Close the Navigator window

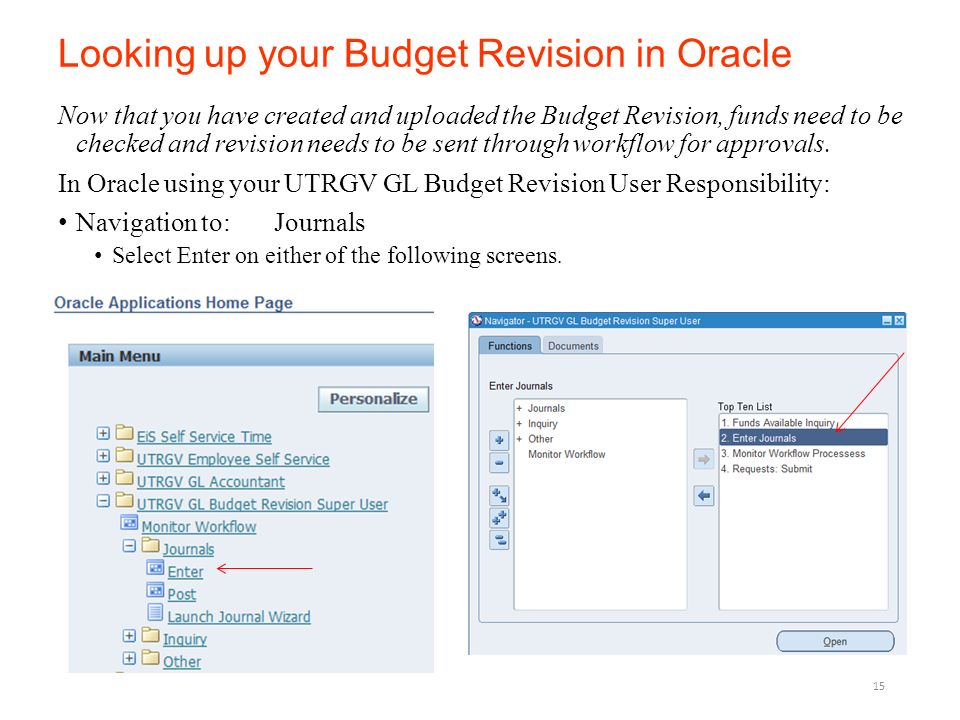899,320
